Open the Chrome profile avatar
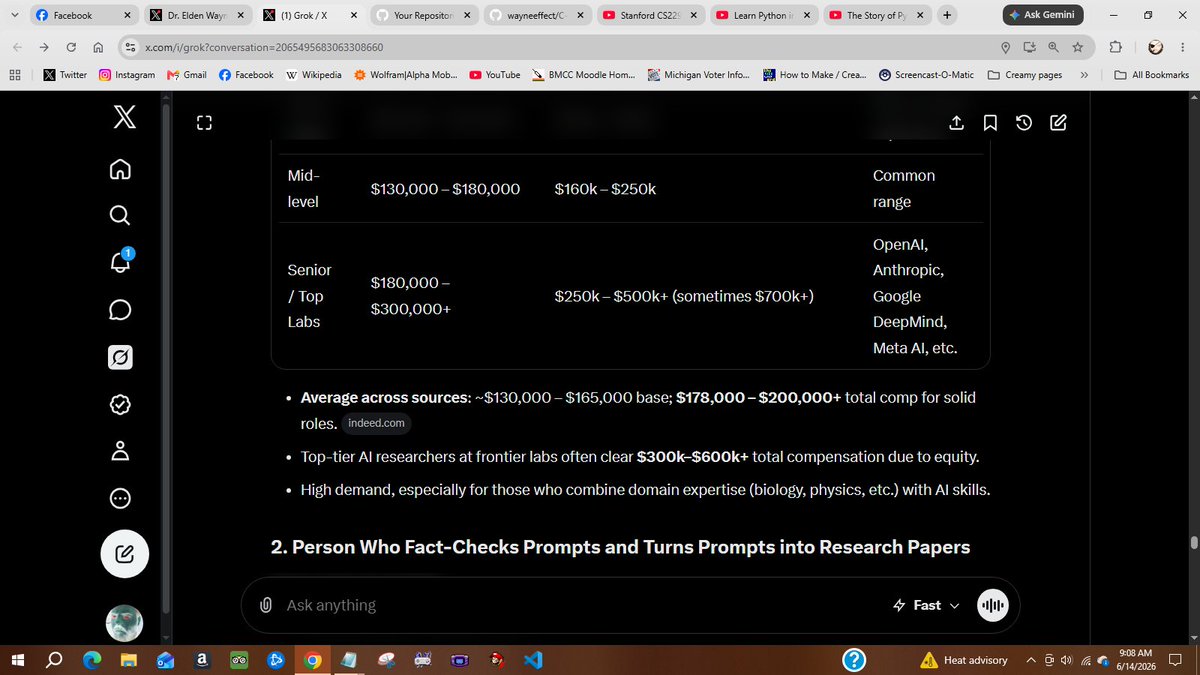This screenshot has height=675, width=1200. 1155,47
